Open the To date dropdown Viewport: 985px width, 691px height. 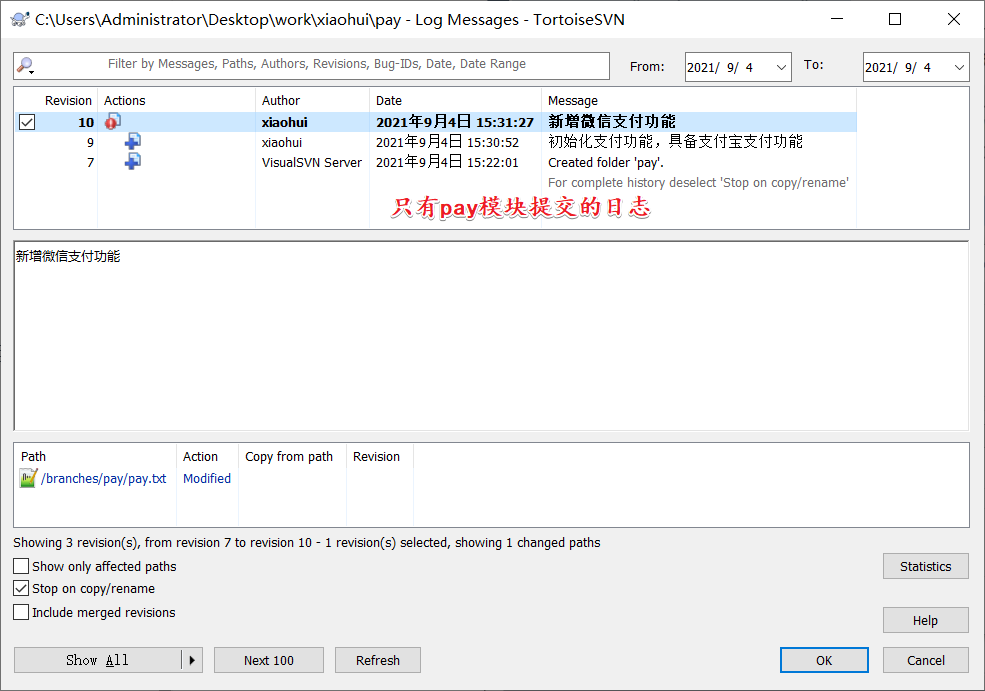(959, 67)
